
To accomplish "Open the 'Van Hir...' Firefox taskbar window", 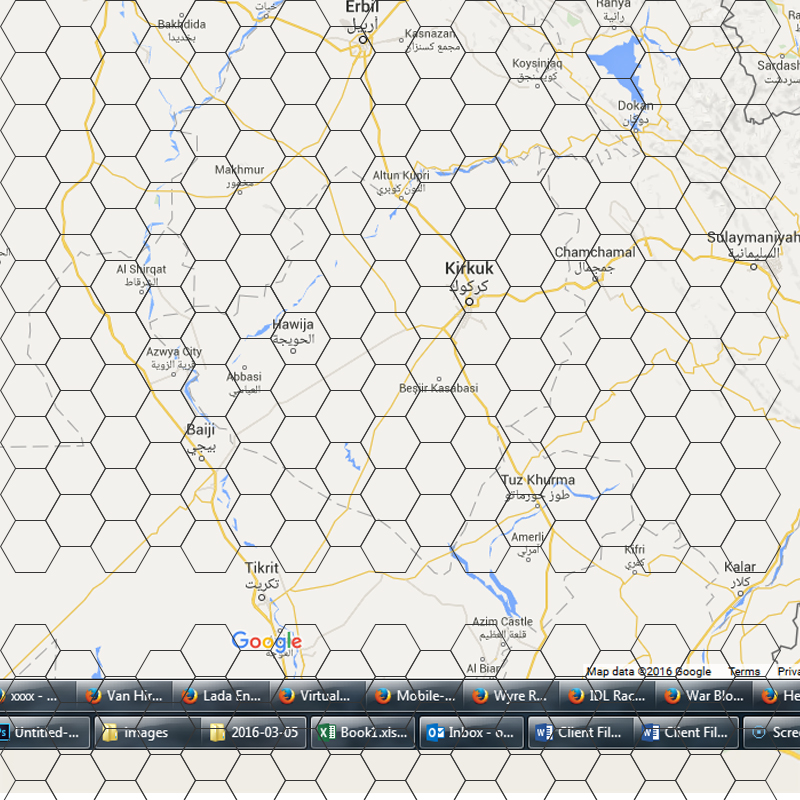I will (124, 696).
